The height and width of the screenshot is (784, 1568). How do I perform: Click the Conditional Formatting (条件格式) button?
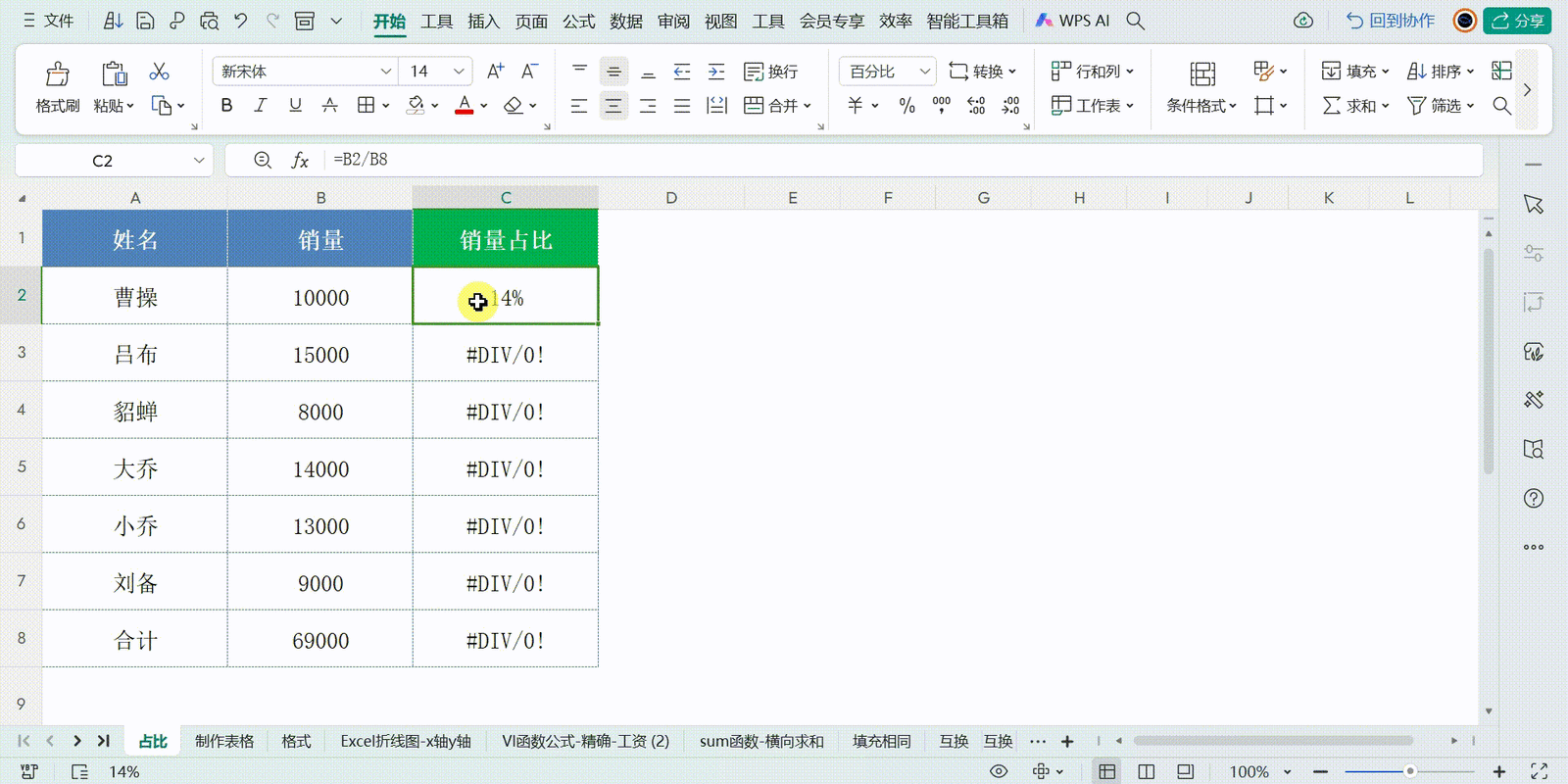1201,87
